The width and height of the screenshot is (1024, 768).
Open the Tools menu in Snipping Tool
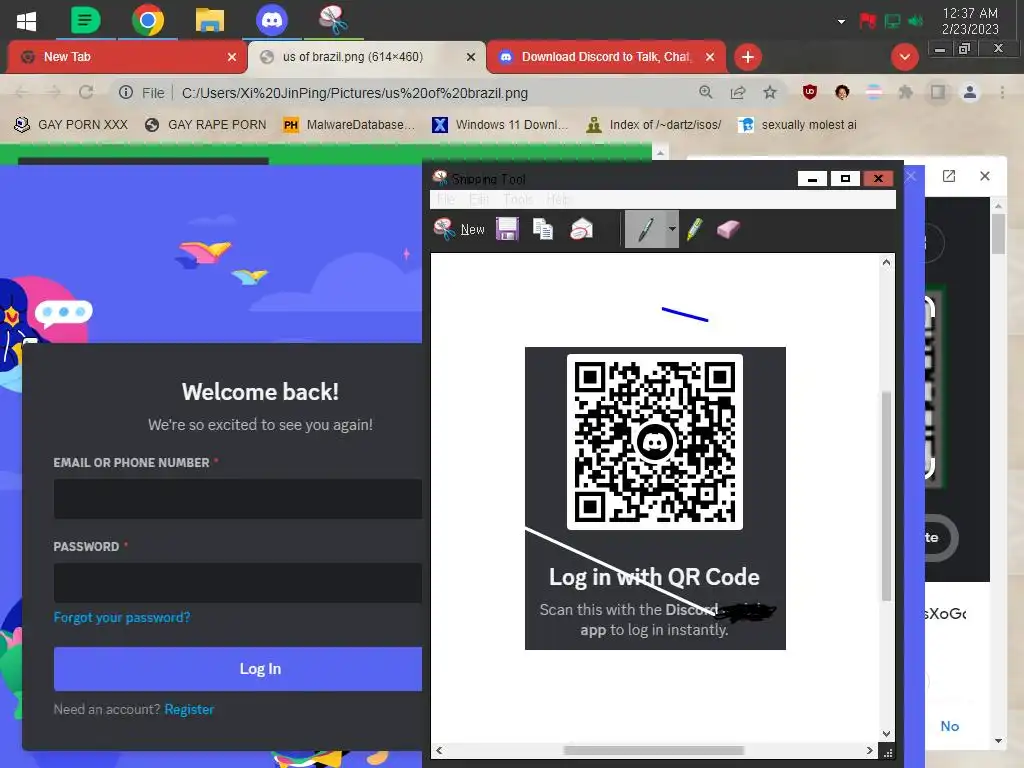(518, 199)
